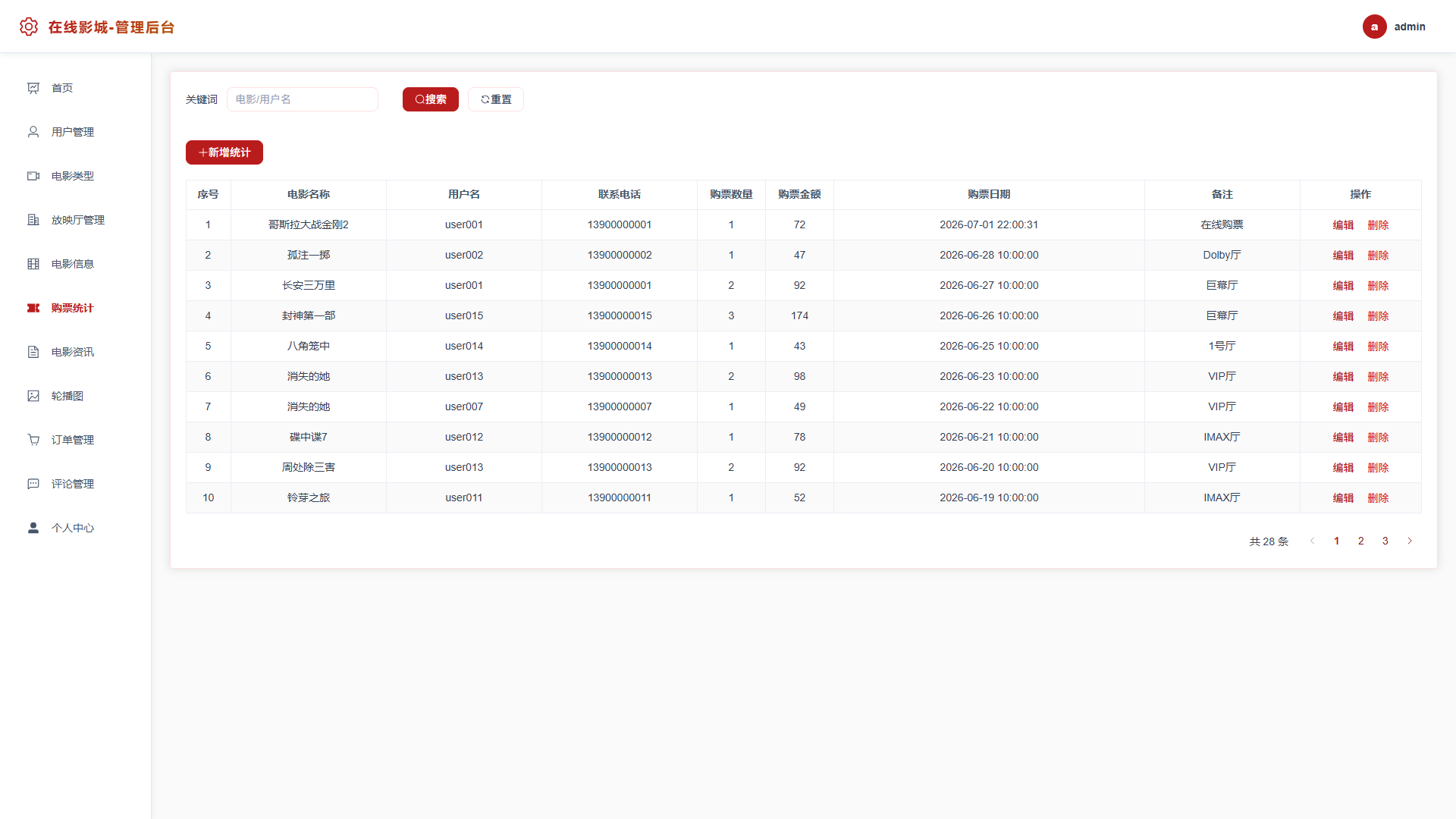
Task: Click the Dolby厅 remark cell
Action: click(1222, 256)
